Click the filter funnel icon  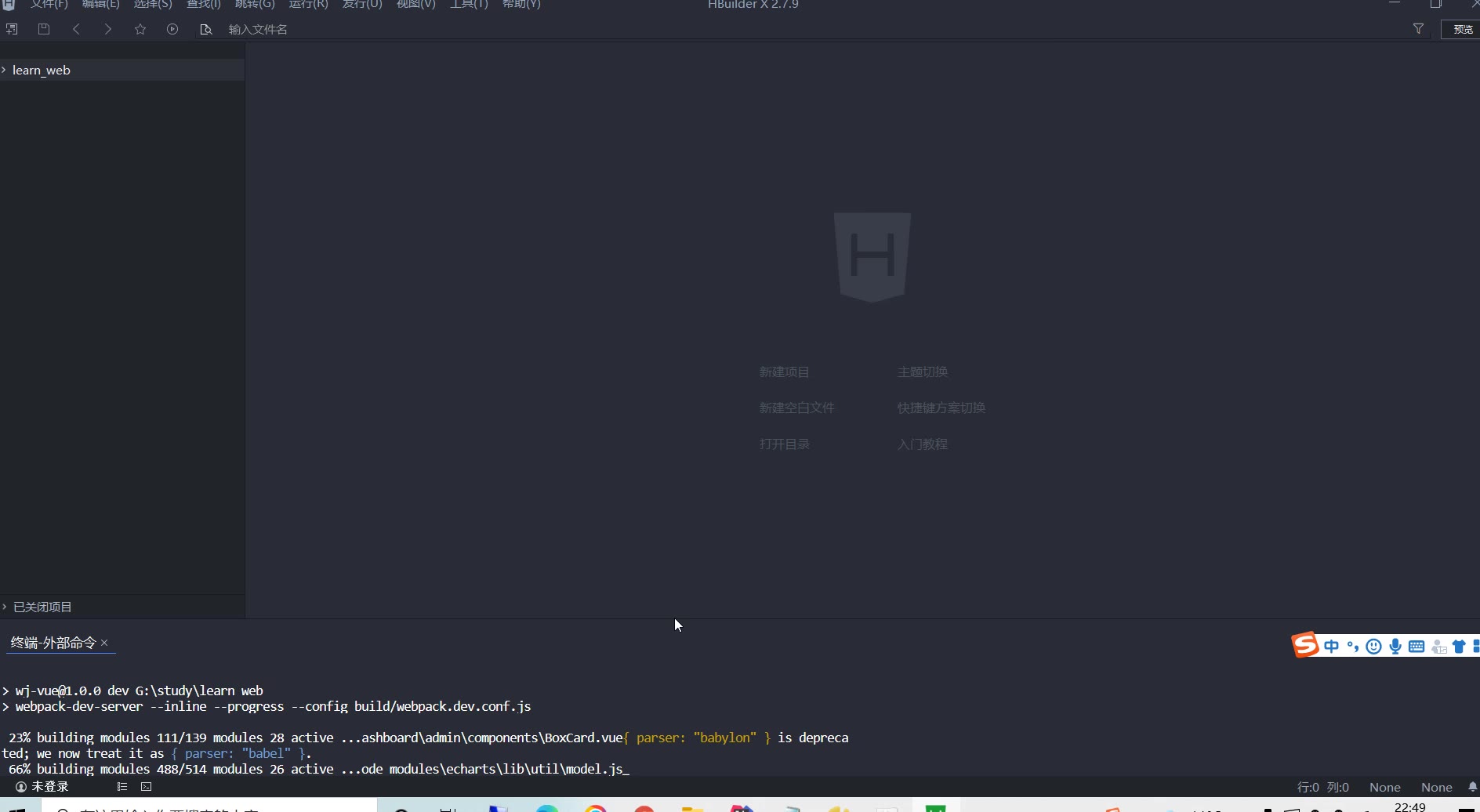(1418, 29)
